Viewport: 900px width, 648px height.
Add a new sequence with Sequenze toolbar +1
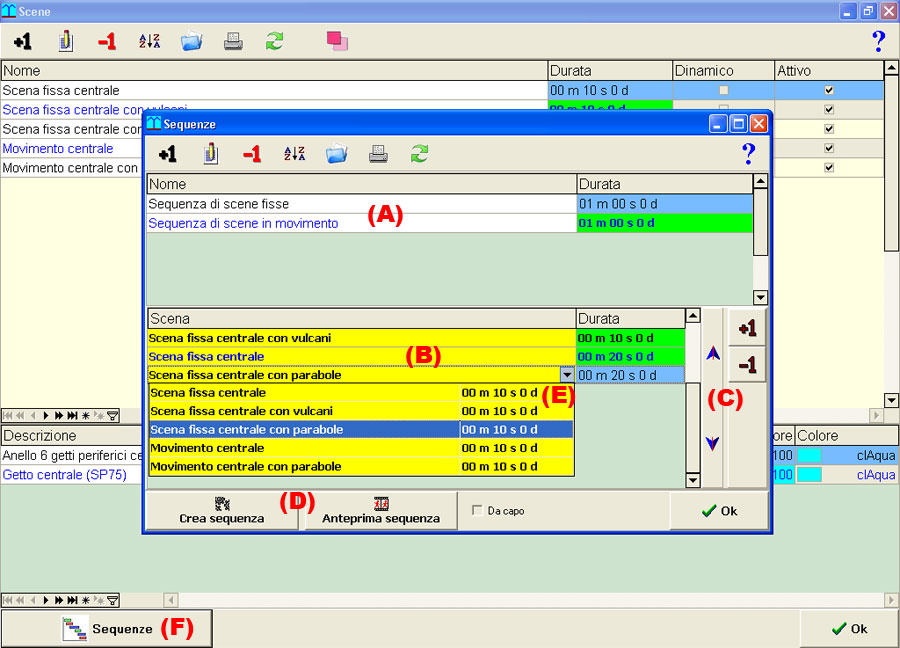point(168,154)
